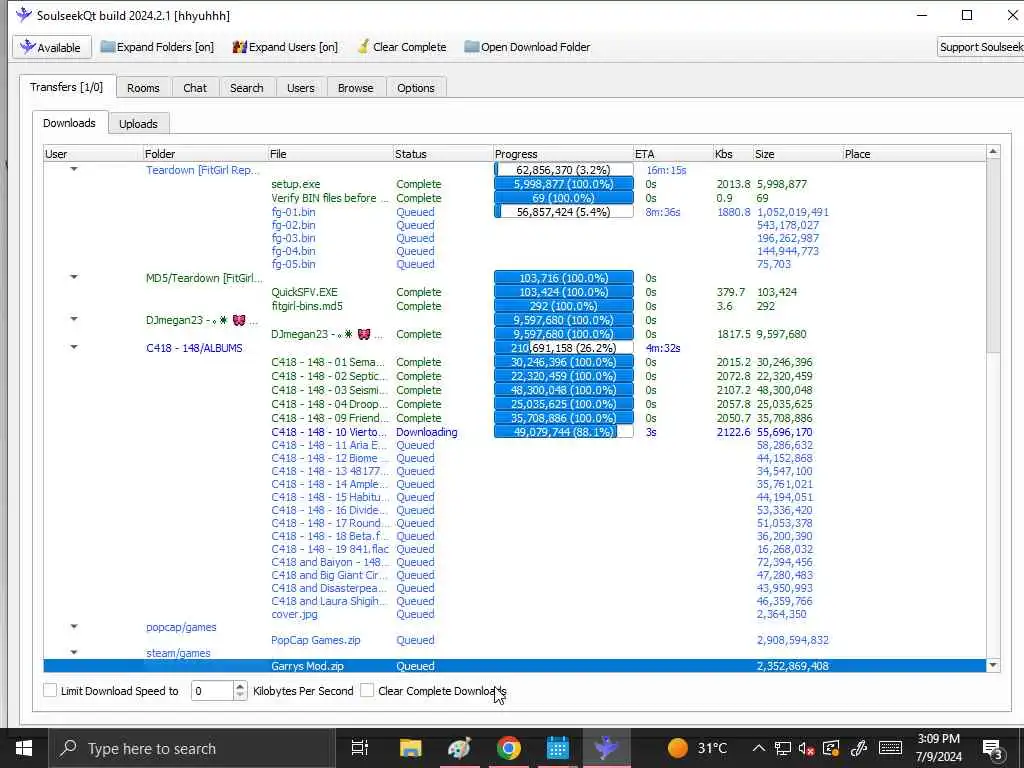Sort by the Size column header
This screenshot has width=1024, height=768.
(x=797, y=154)
